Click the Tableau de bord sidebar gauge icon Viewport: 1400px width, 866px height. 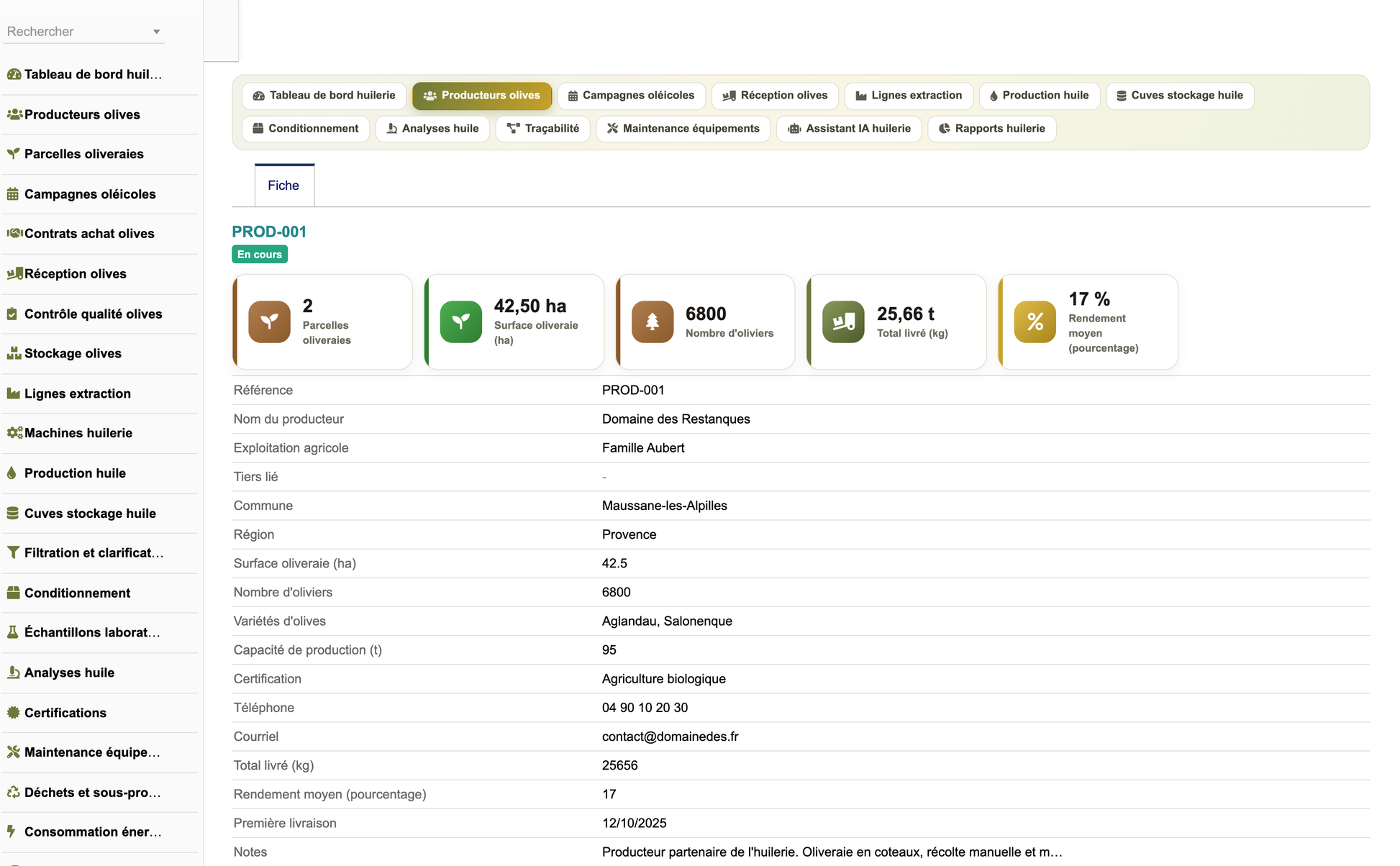point(14,74)
